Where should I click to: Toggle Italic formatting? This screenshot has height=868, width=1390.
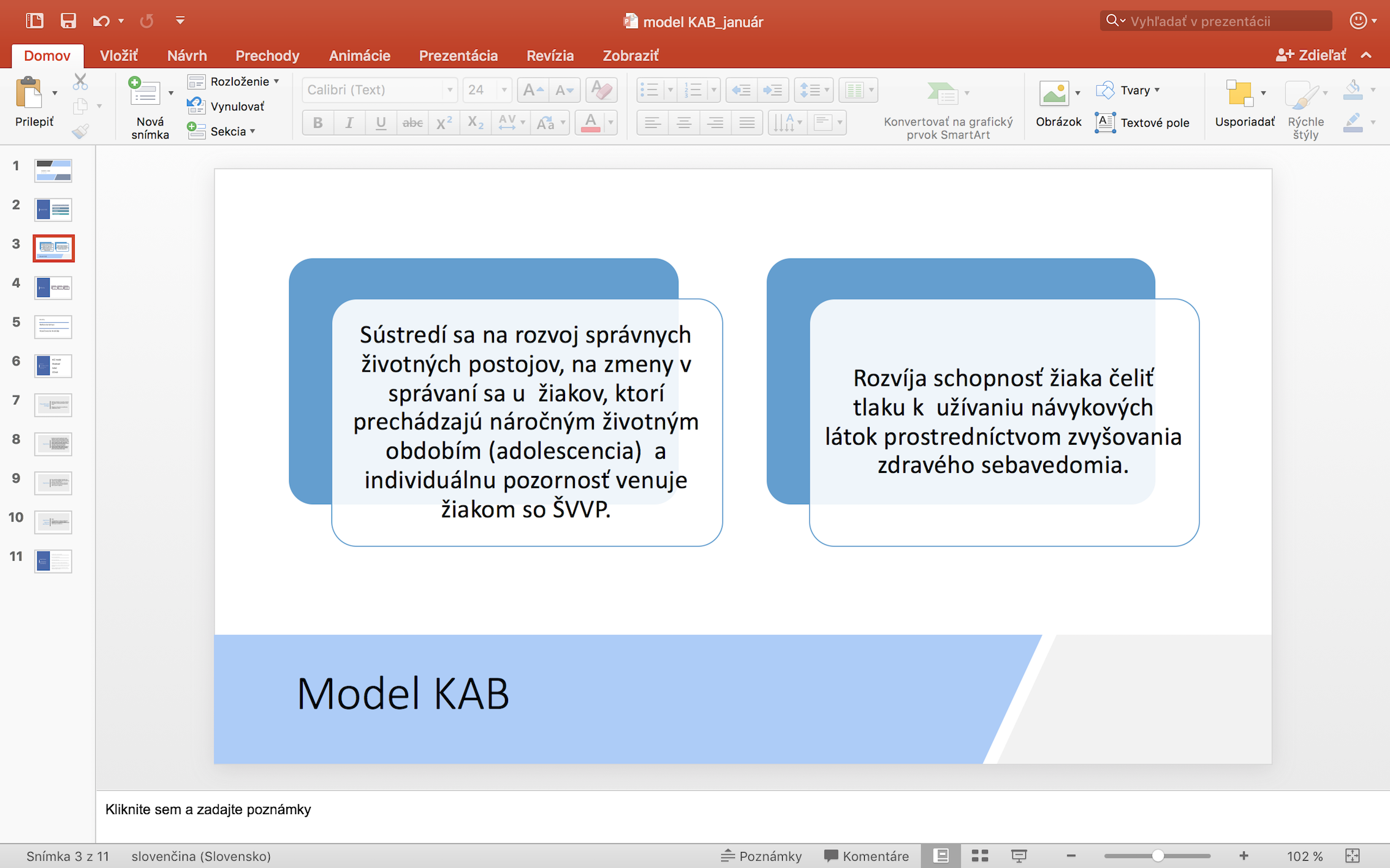349,123
